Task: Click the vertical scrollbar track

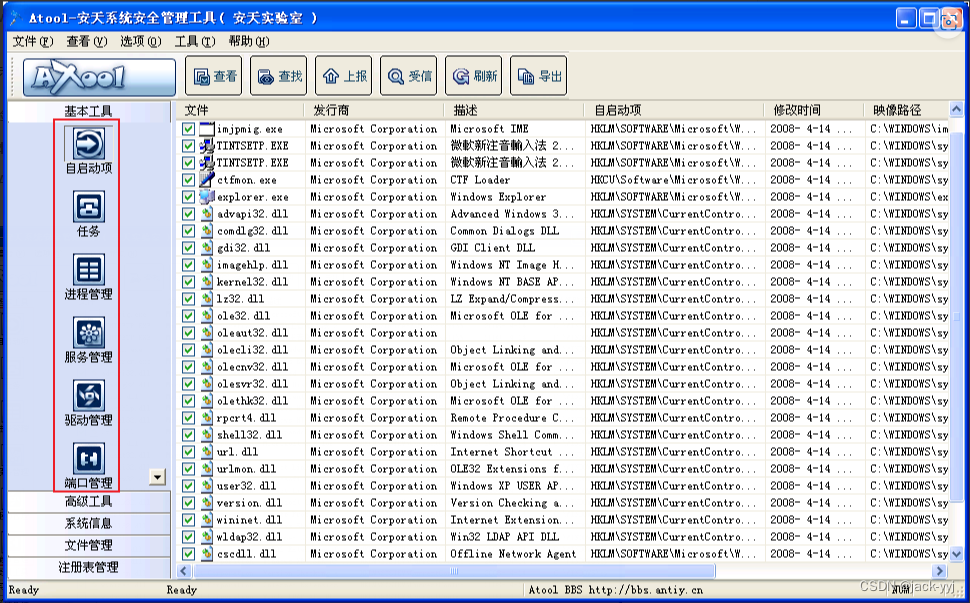Action: [x=956, y=331]
